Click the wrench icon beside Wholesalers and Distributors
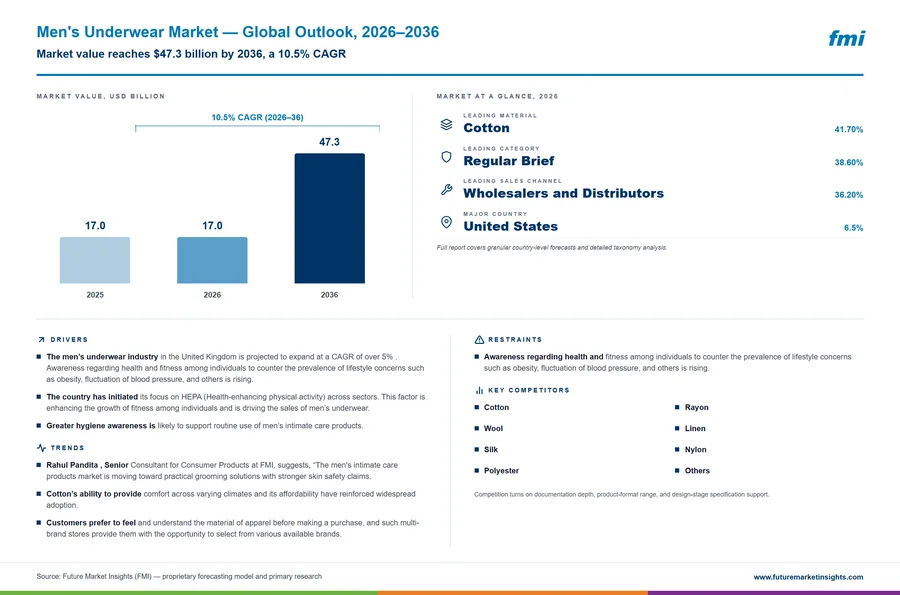Screen dimensions: 900x595 (446, 190)
